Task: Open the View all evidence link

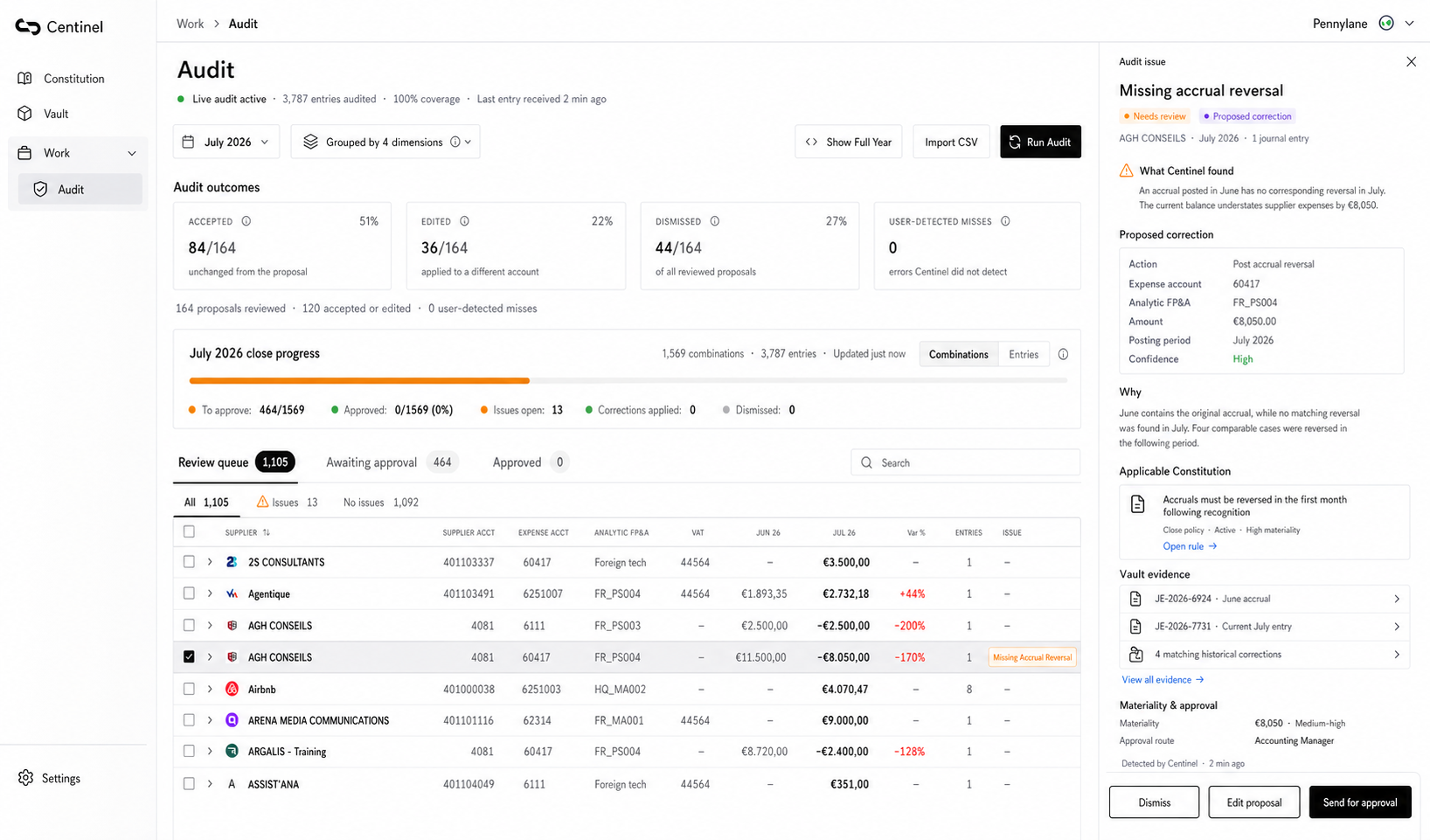Action: pyautogui.click(x=1163, y=680)
